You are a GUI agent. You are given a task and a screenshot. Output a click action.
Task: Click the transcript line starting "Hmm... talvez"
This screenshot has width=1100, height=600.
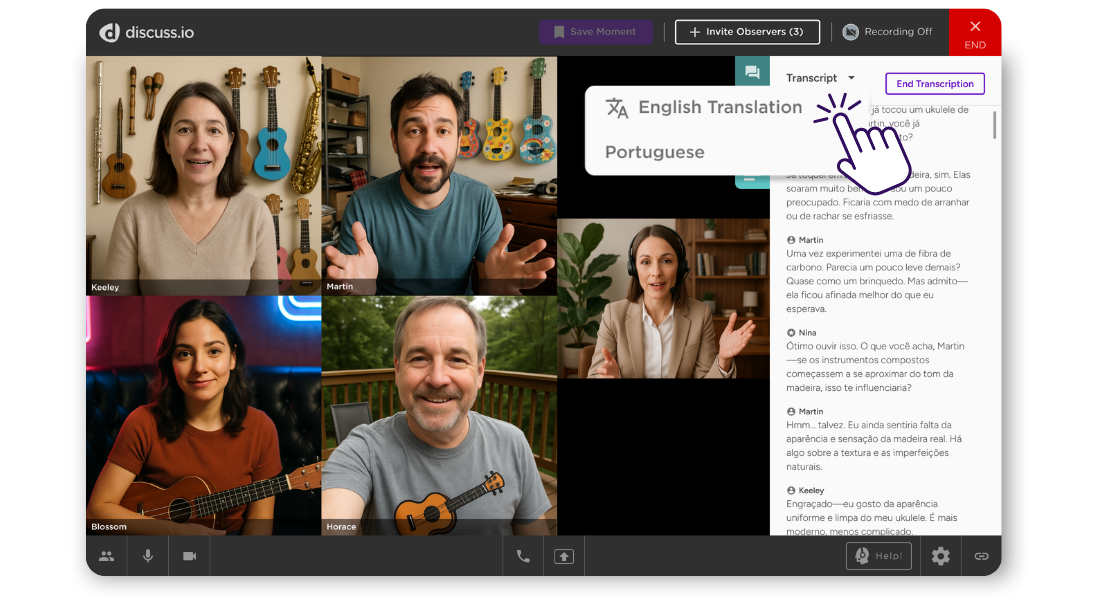868,425
